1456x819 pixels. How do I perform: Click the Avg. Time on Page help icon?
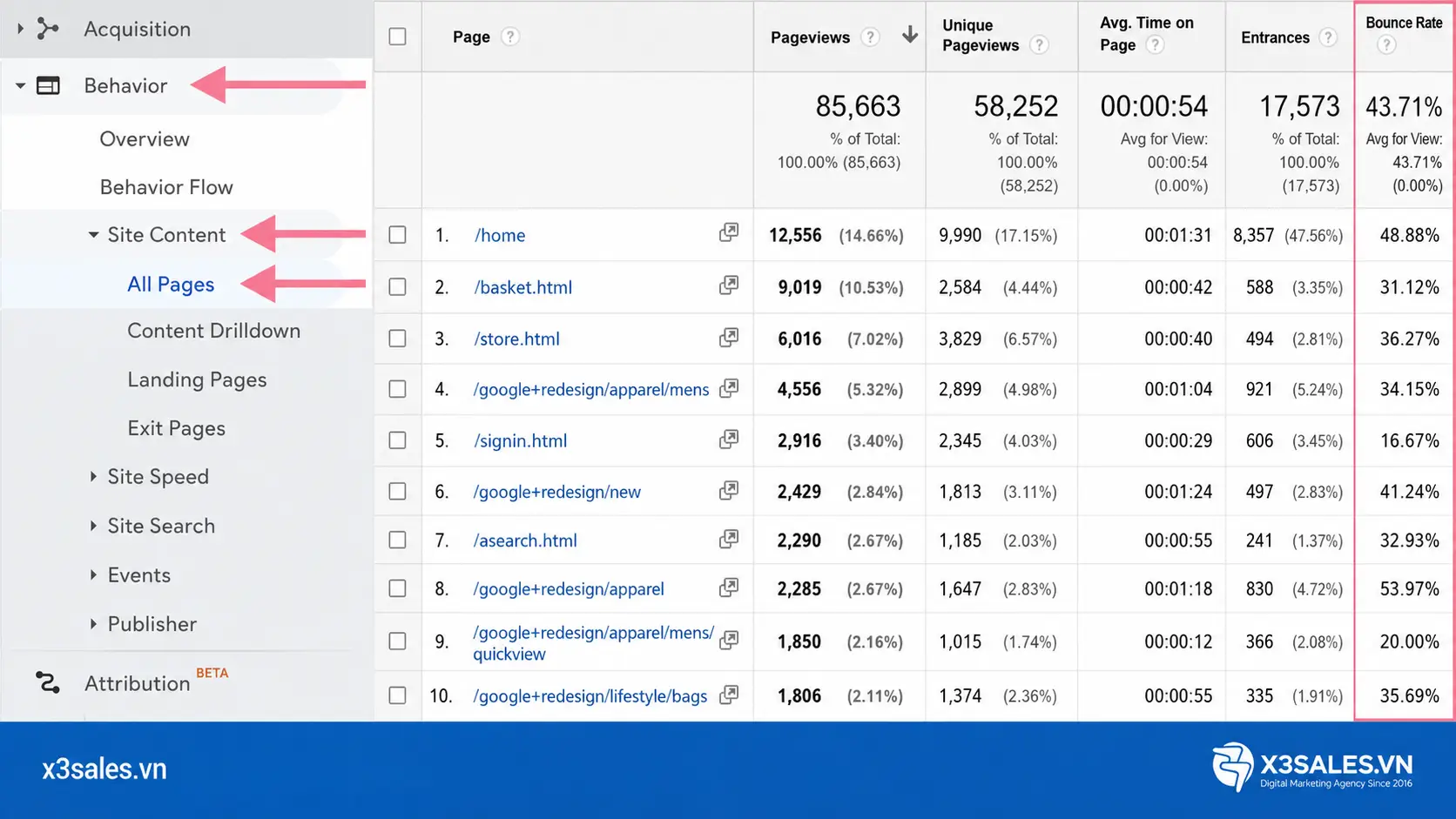(x=1155, y=44)
